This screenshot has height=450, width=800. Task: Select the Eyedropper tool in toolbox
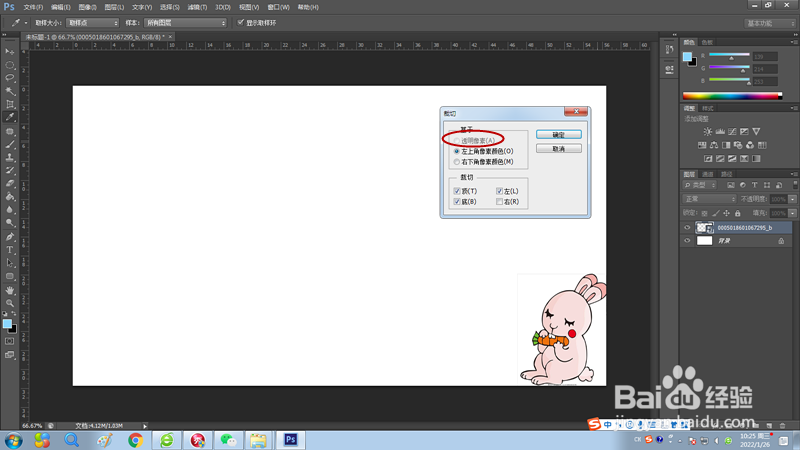coord(10,117)
